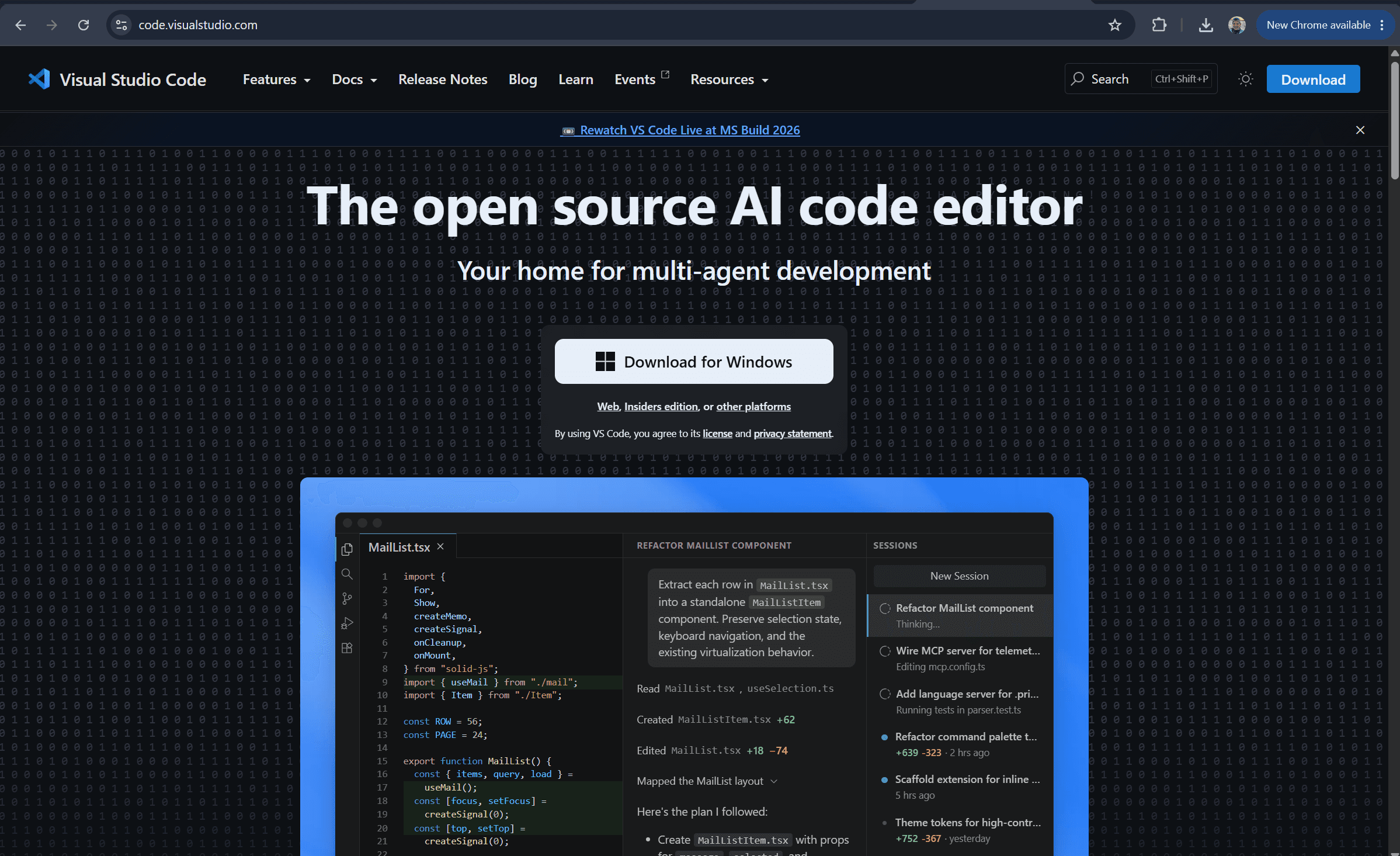Click the blue dot beside Refactor command palette
Screen dimensions: 1400x856
coord(884,737)
